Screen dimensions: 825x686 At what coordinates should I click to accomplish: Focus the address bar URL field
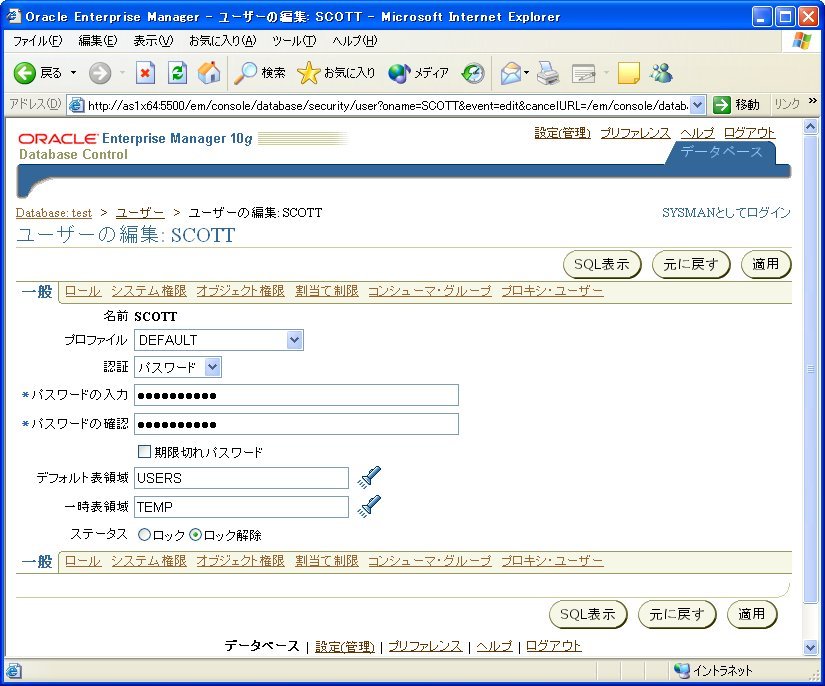click(387, 105)
